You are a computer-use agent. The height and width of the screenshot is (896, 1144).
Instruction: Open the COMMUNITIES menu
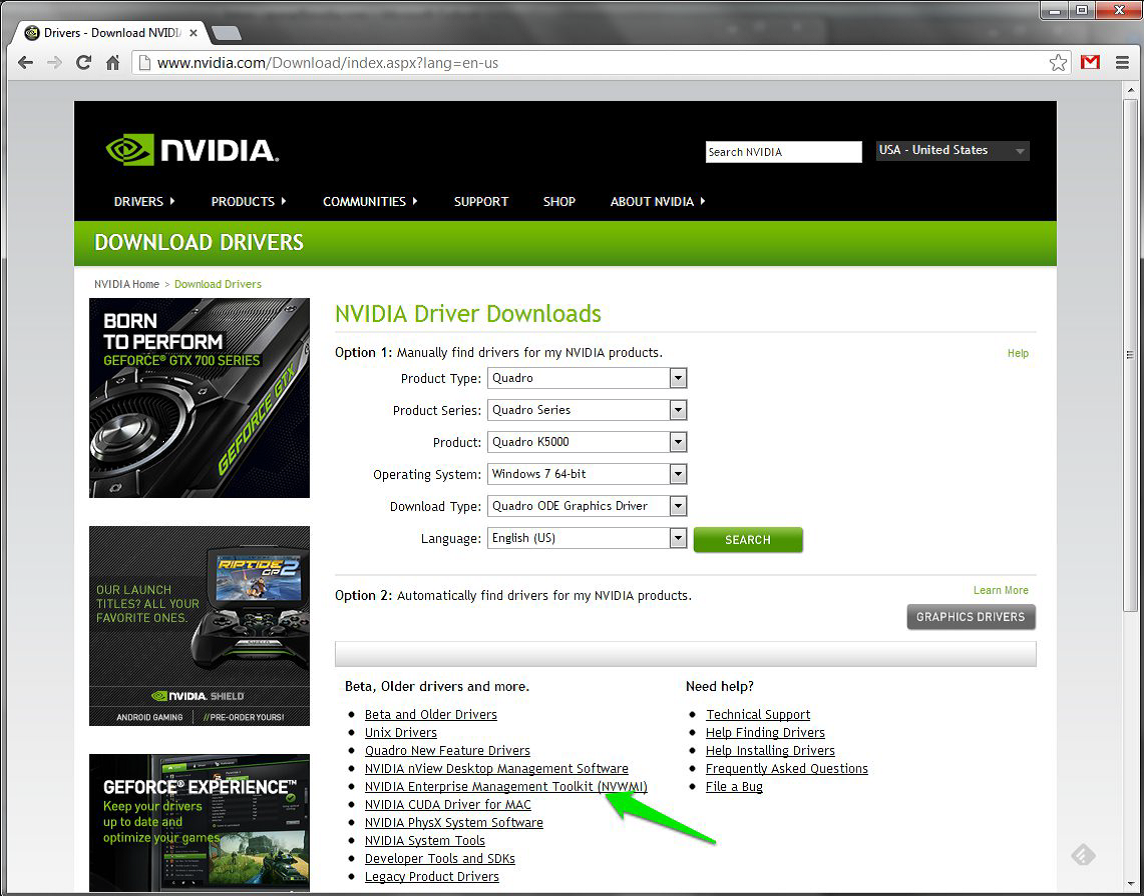371,201
